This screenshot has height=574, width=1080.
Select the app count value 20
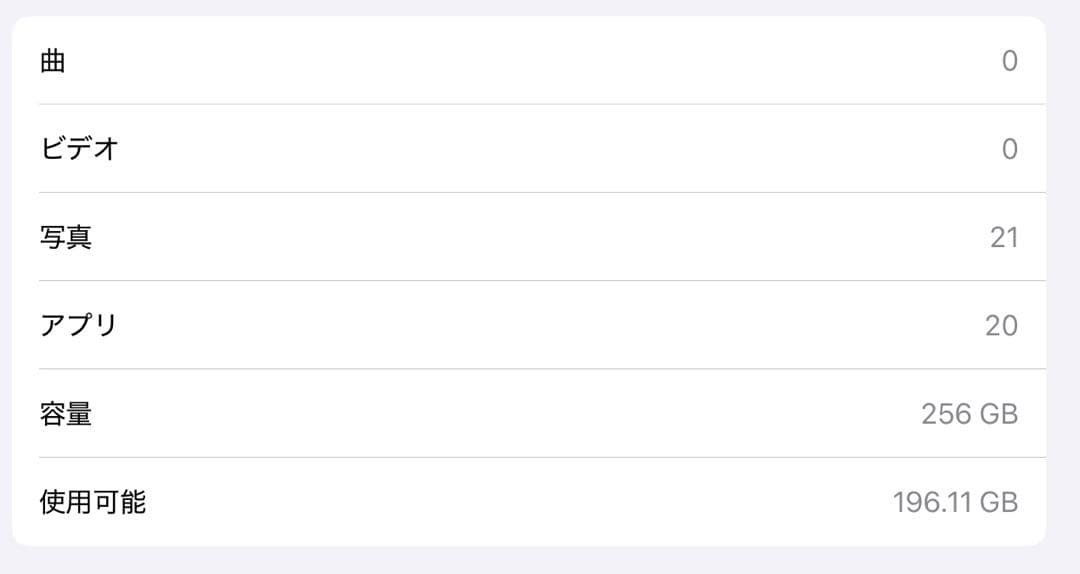1001,325
